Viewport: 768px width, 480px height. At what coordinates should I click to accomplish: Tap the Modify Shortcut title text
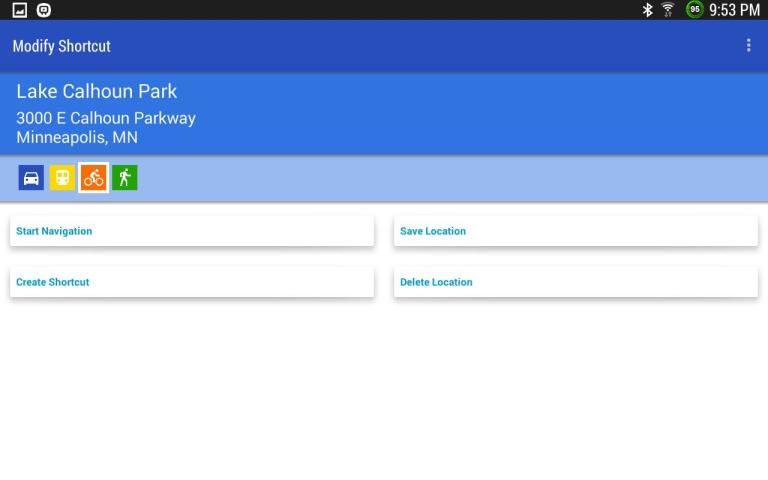coord(62,46)
